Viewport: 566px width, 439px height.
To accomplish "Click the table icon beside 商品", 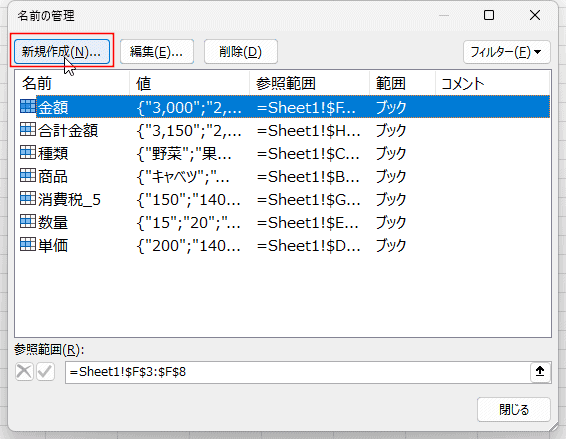I will point(28,175).
